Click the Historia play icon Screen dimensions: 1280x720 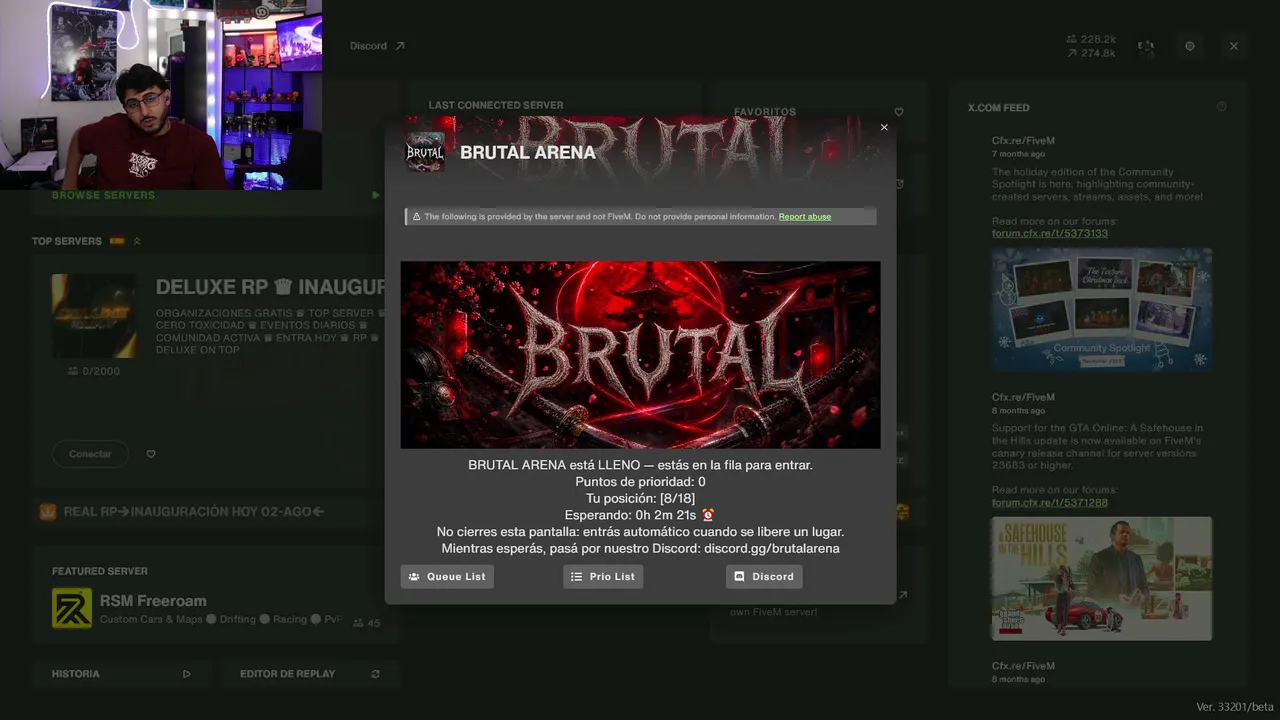[x=186, y=674]
